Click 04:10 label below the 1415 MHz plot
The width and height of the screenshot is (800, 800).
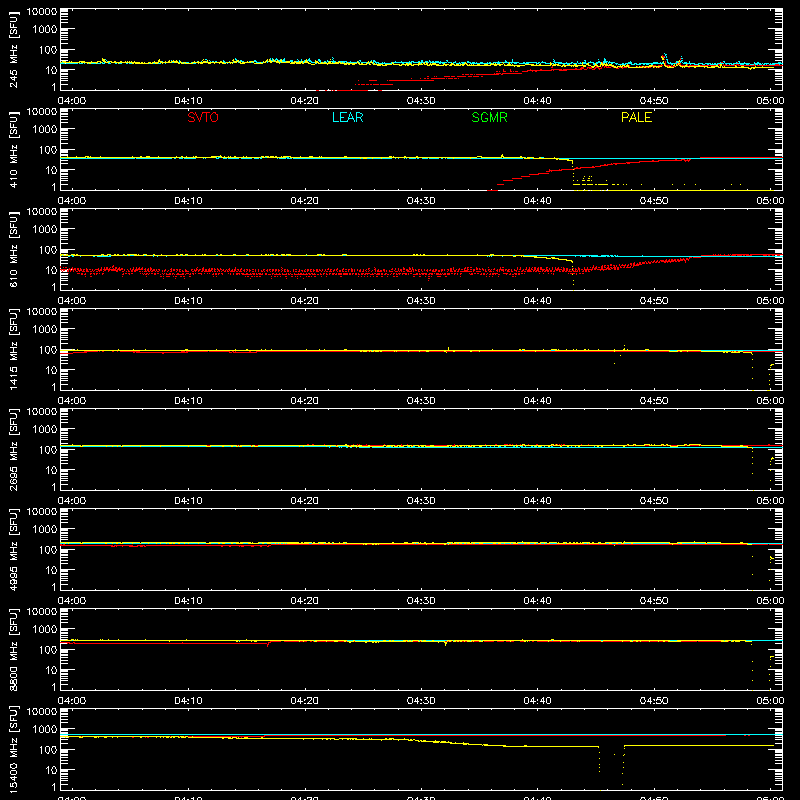tap(188, 401)
